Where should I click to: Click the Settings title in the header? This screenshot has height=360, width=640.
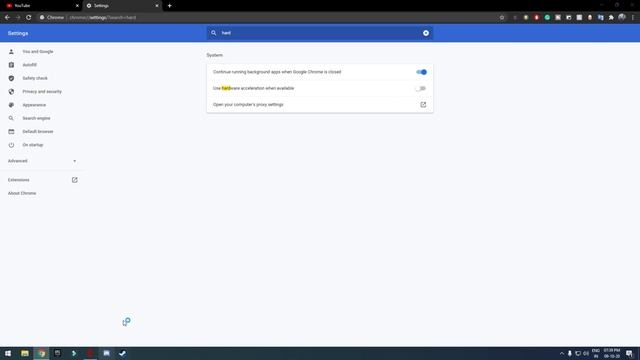point(18,33)
